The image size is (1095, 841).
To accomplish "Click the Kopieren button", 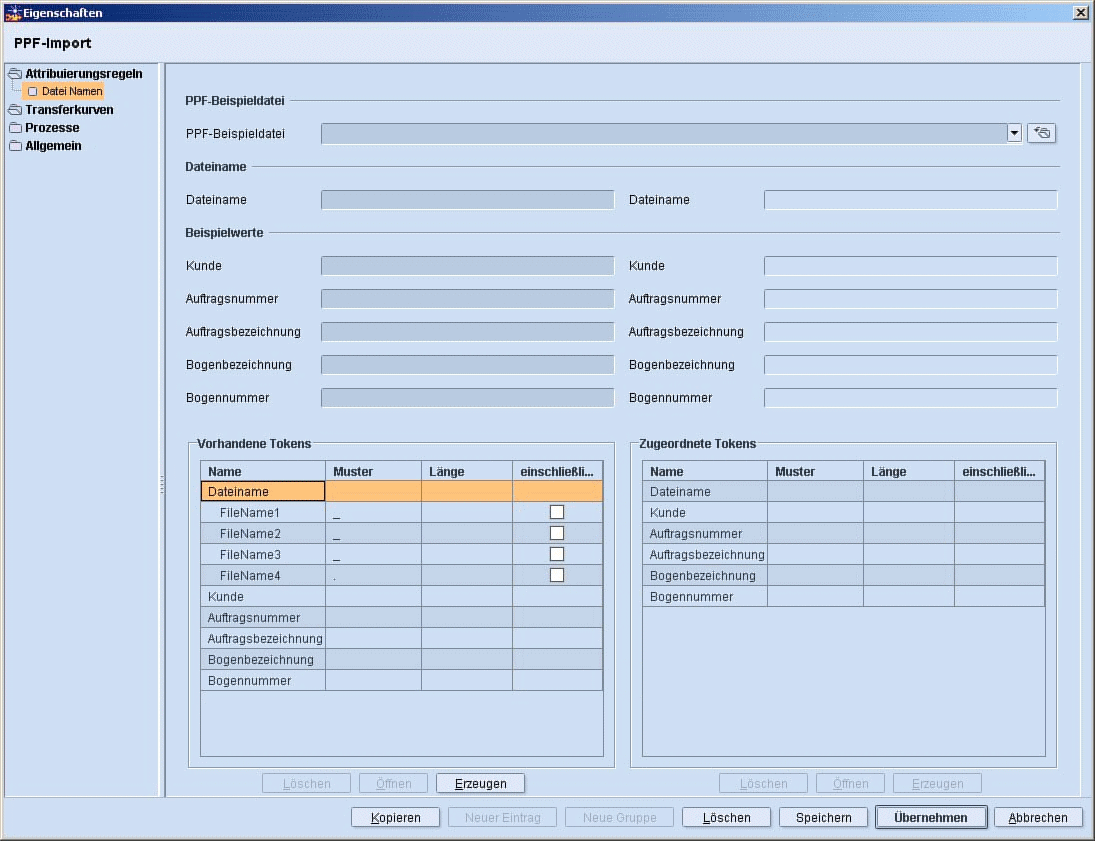I will pos(395,817).
